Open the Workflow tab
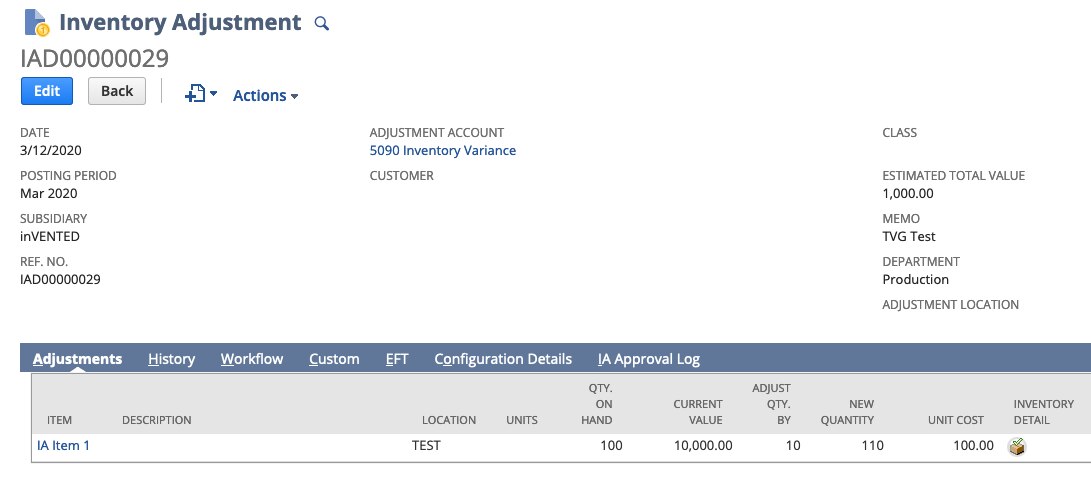The image size is (1091, 490). click(252, 359)
